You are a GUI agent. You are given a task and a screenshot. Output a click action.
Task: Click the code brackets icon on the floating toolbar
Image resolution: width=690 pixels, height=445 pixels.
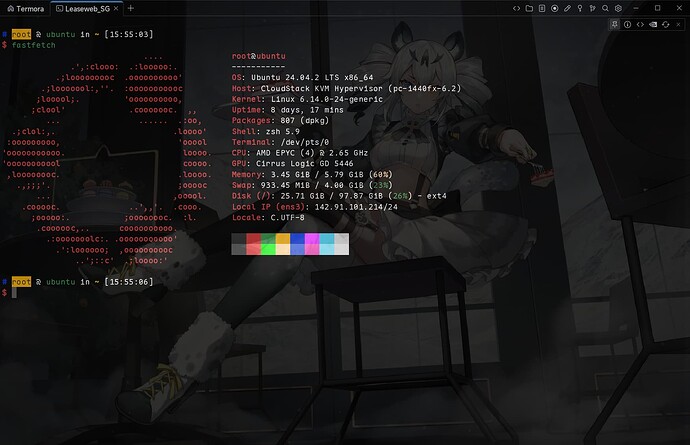tap(640, 25)
